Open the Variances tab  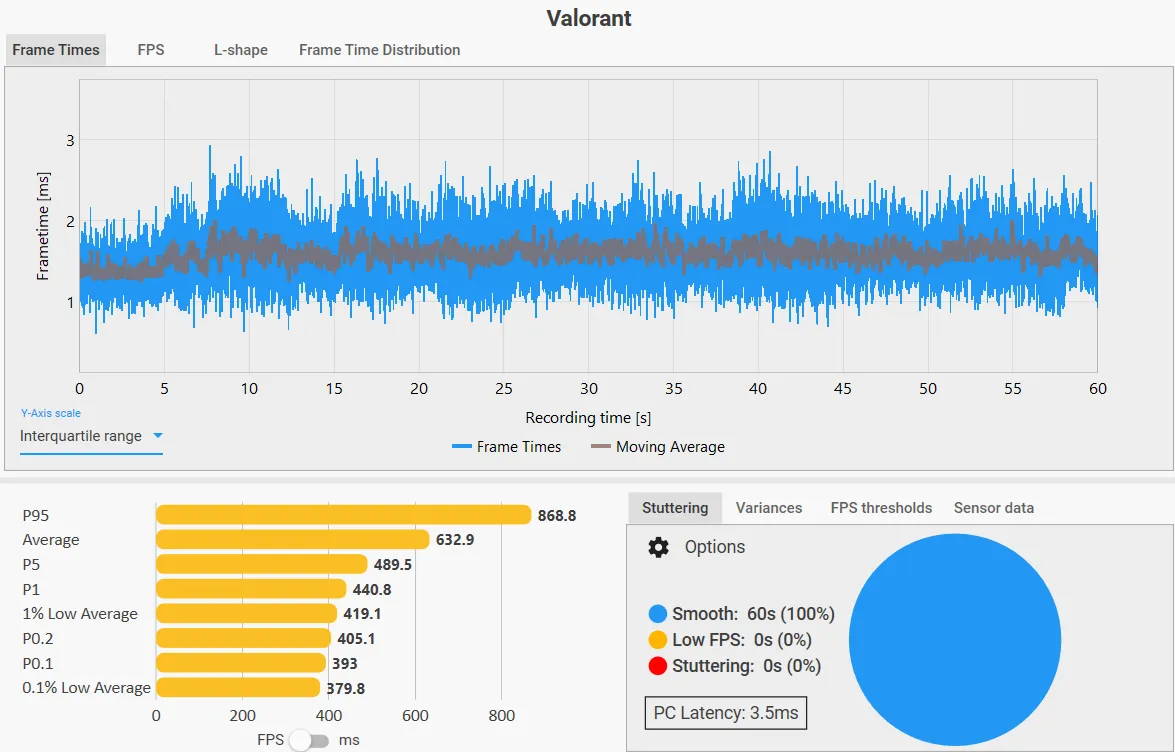click(x=769, y=508)
